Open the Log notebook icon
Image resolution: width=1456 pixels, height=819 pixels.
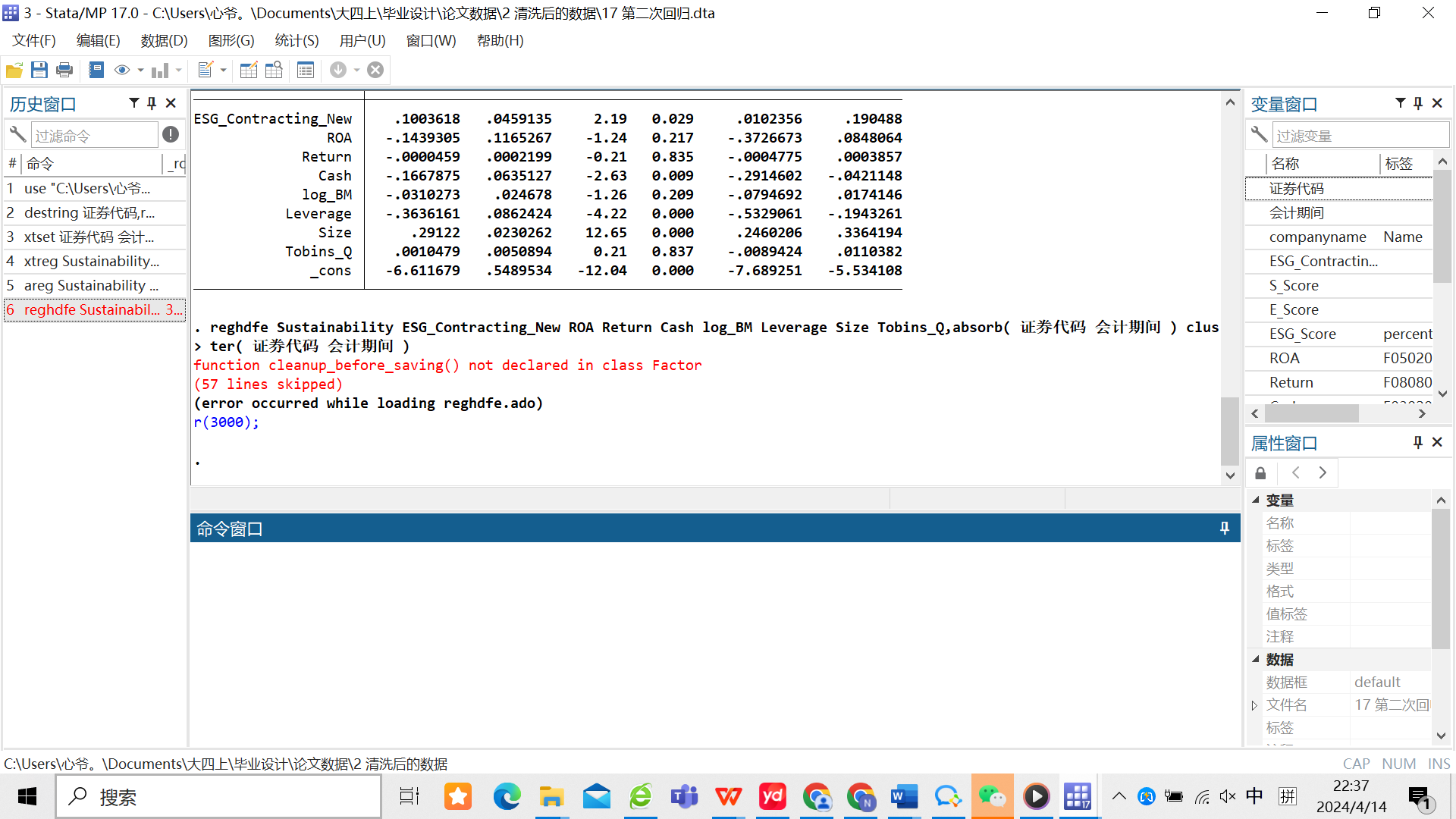click(96, 71)
